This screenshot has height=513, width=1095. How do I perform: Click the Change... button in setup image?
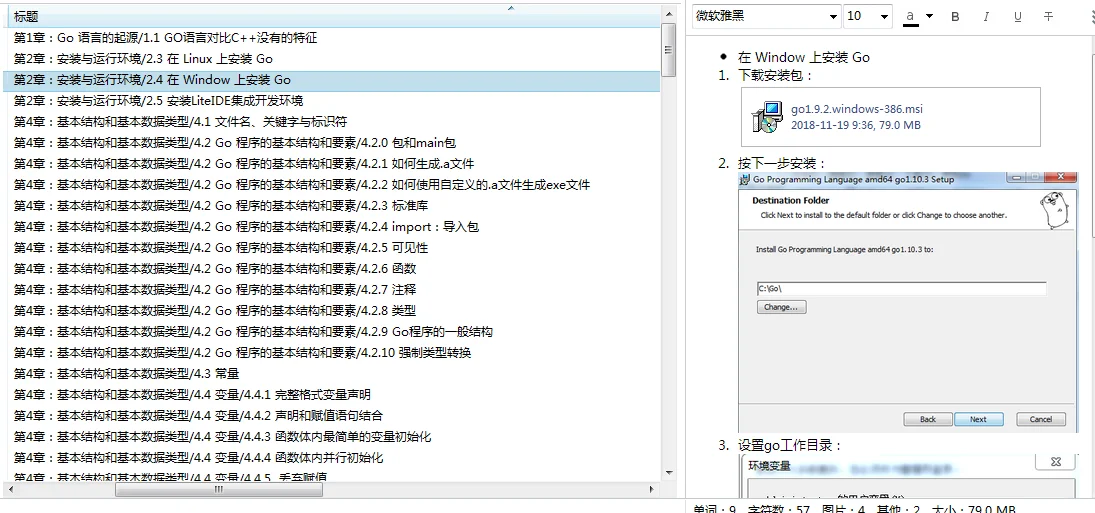[781, 307]
